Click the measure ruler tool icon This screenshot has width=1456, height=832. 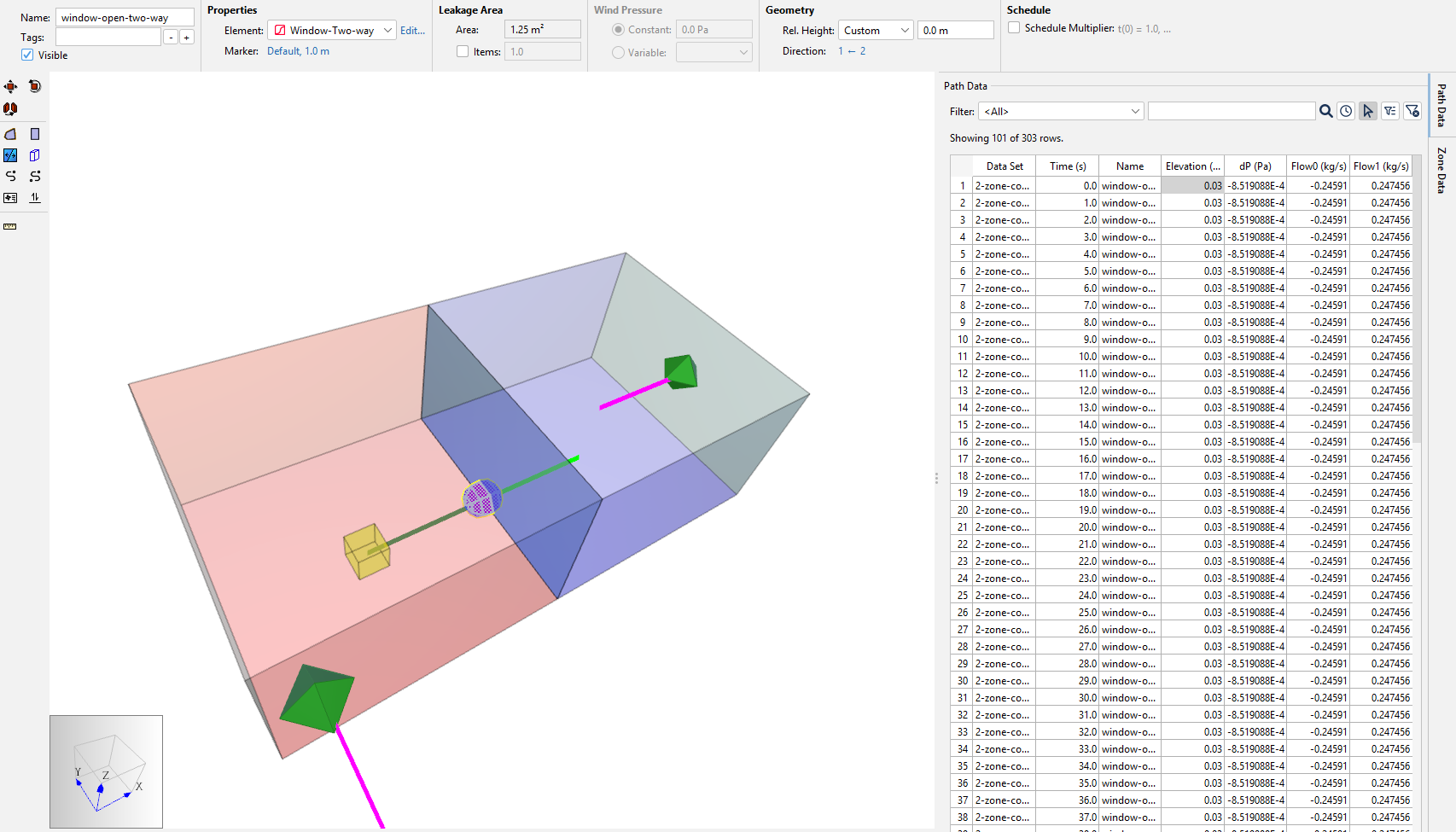10,226
